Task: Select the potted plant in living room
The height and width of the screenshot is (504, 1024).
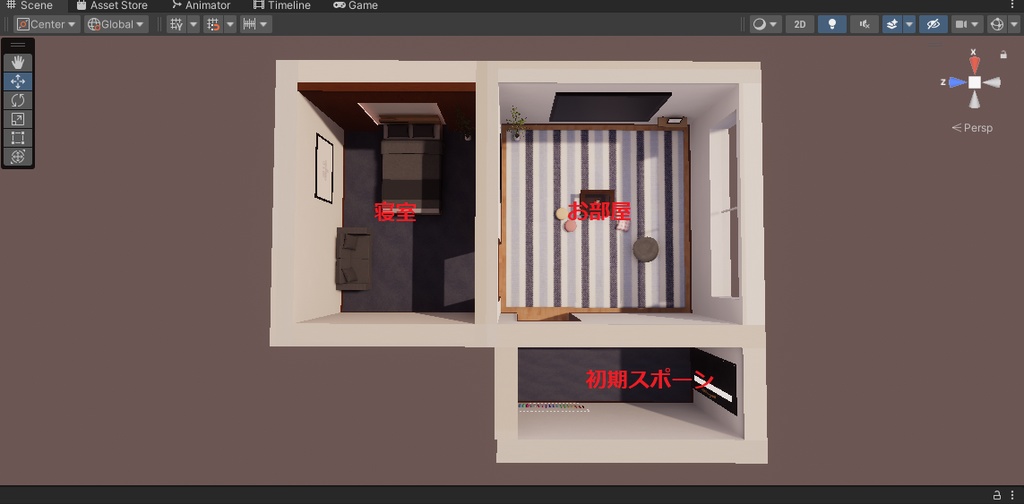Action: (517, 123)
